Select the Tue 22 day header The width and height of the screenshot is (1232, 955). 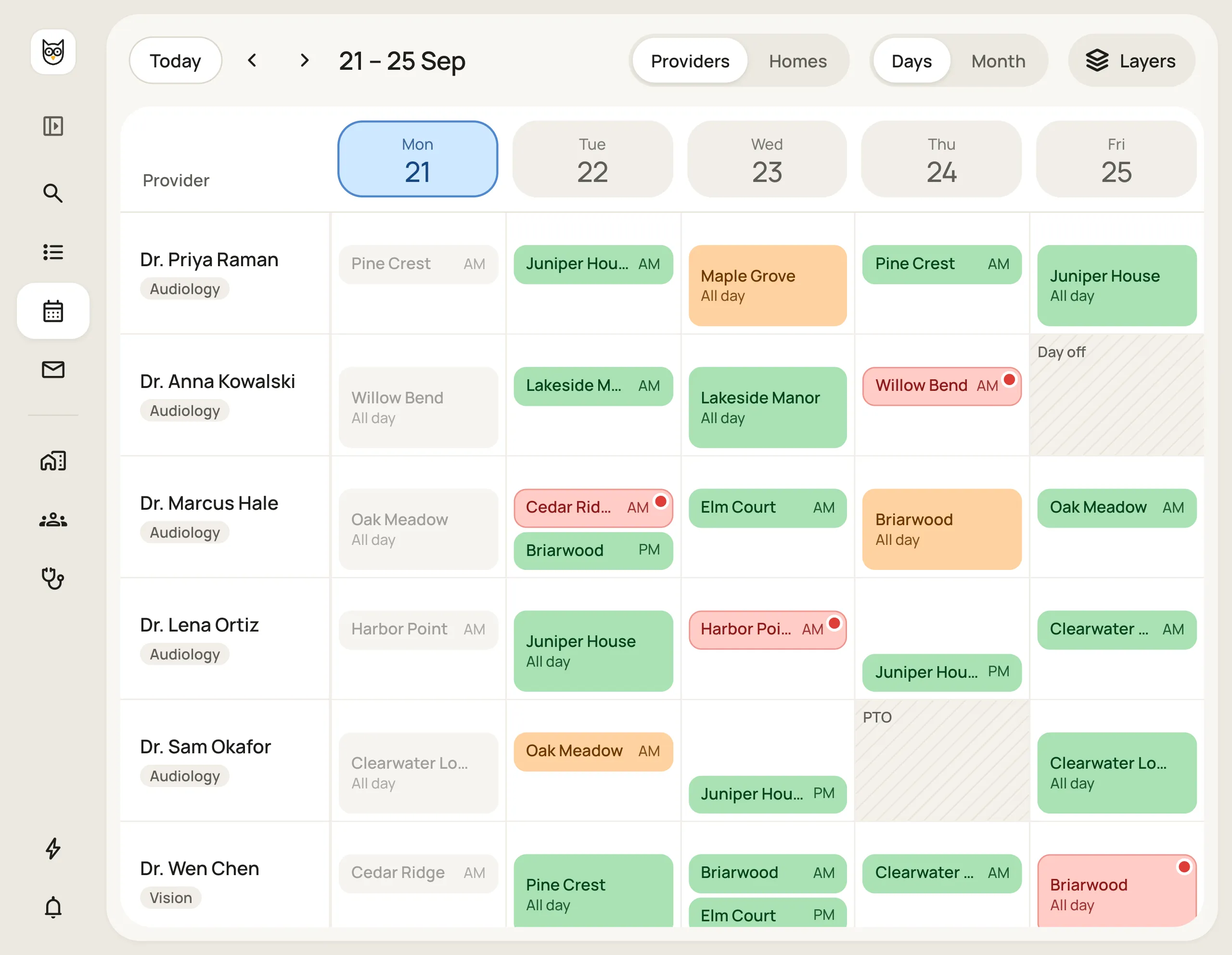tap(592, 159)
